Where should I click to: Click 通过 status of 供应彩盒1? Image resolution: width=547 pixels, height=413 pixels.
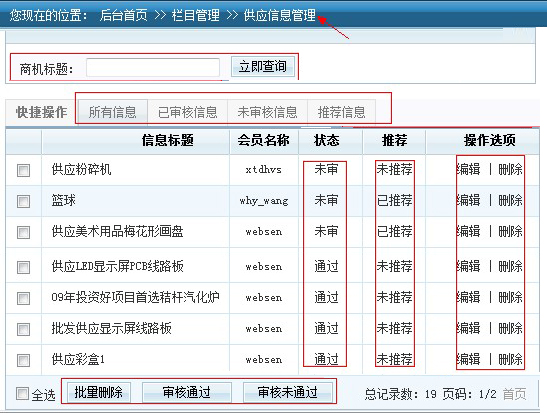326,359
